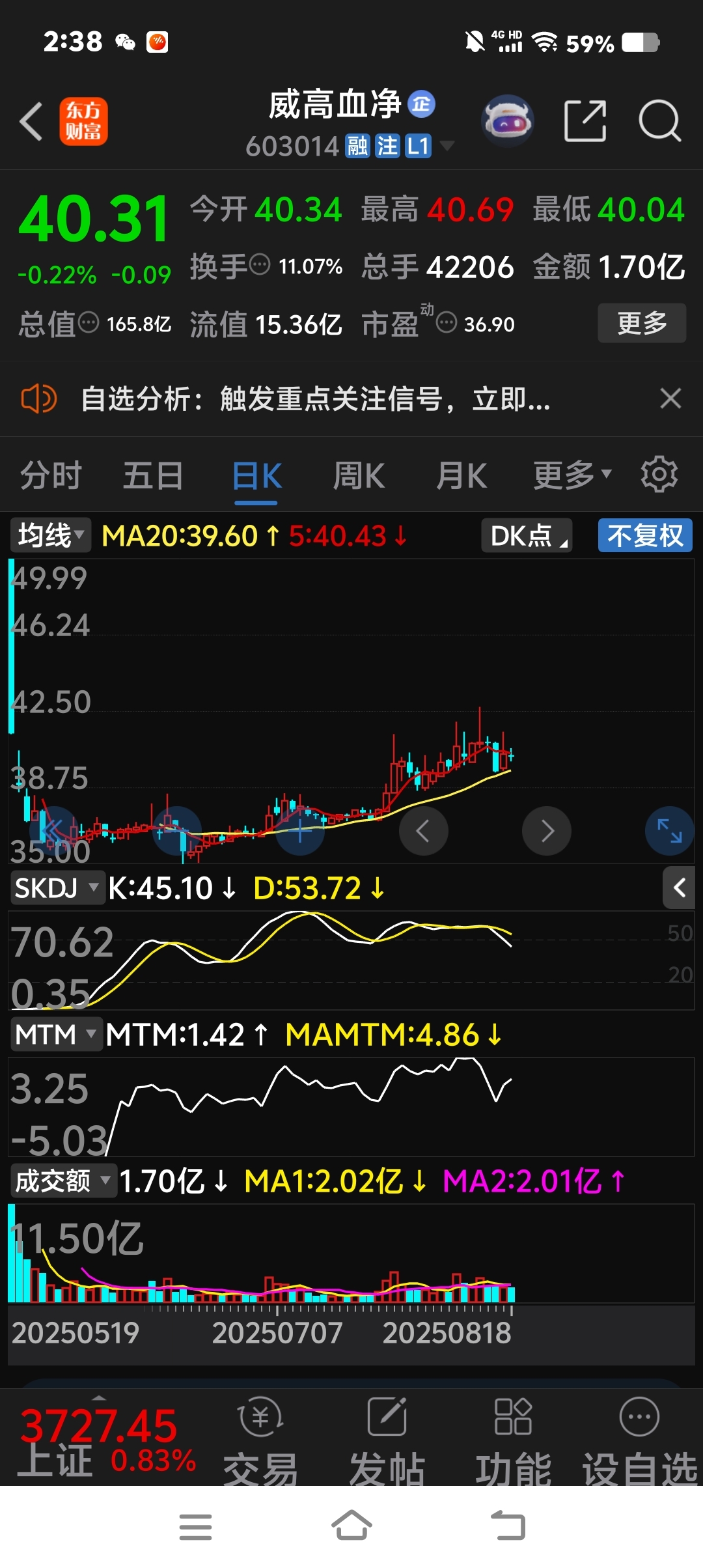Tap the 注 registration badge

387,147
